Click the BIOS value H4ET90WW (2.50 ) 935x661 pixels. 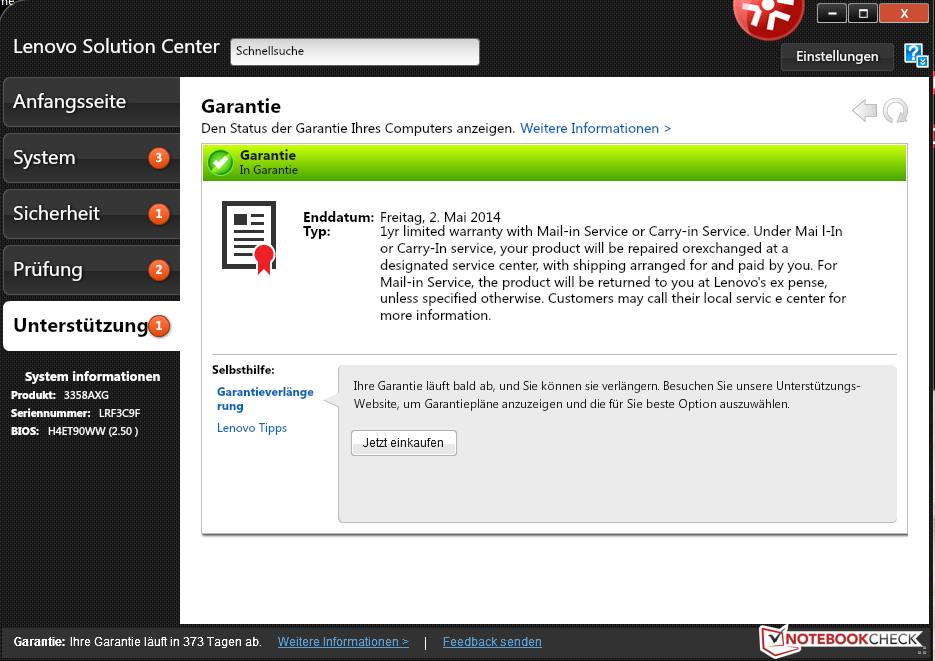[93, 431]
